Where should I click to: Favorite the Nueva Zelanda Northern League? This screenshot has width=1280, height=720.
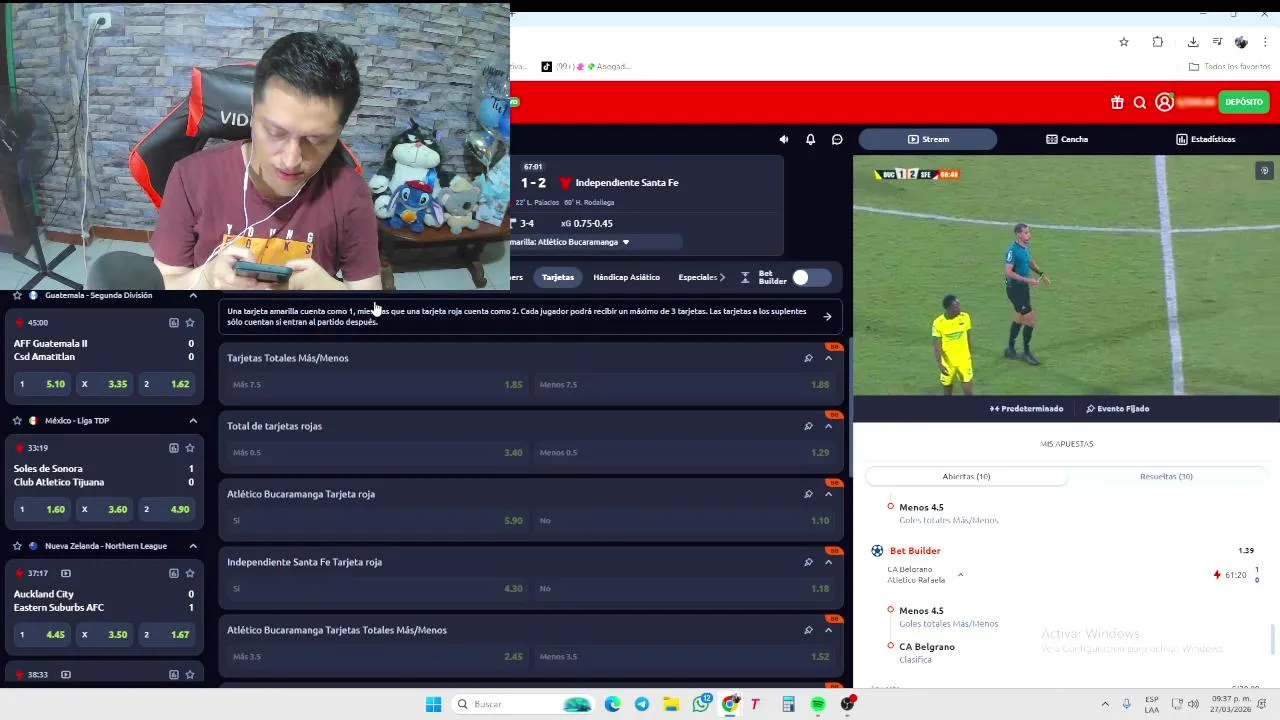click(x=17, y=546)
